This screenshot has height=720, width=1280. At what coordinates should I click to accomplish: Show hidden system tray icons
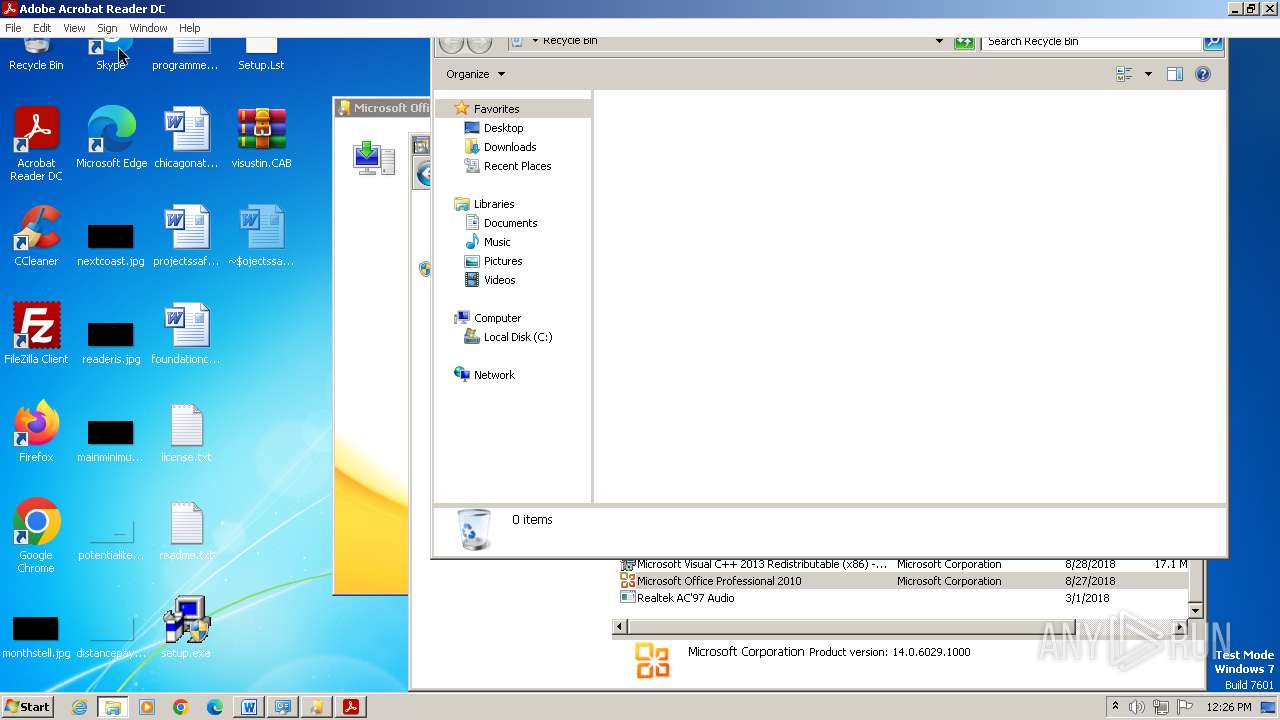click(1115, 707)
